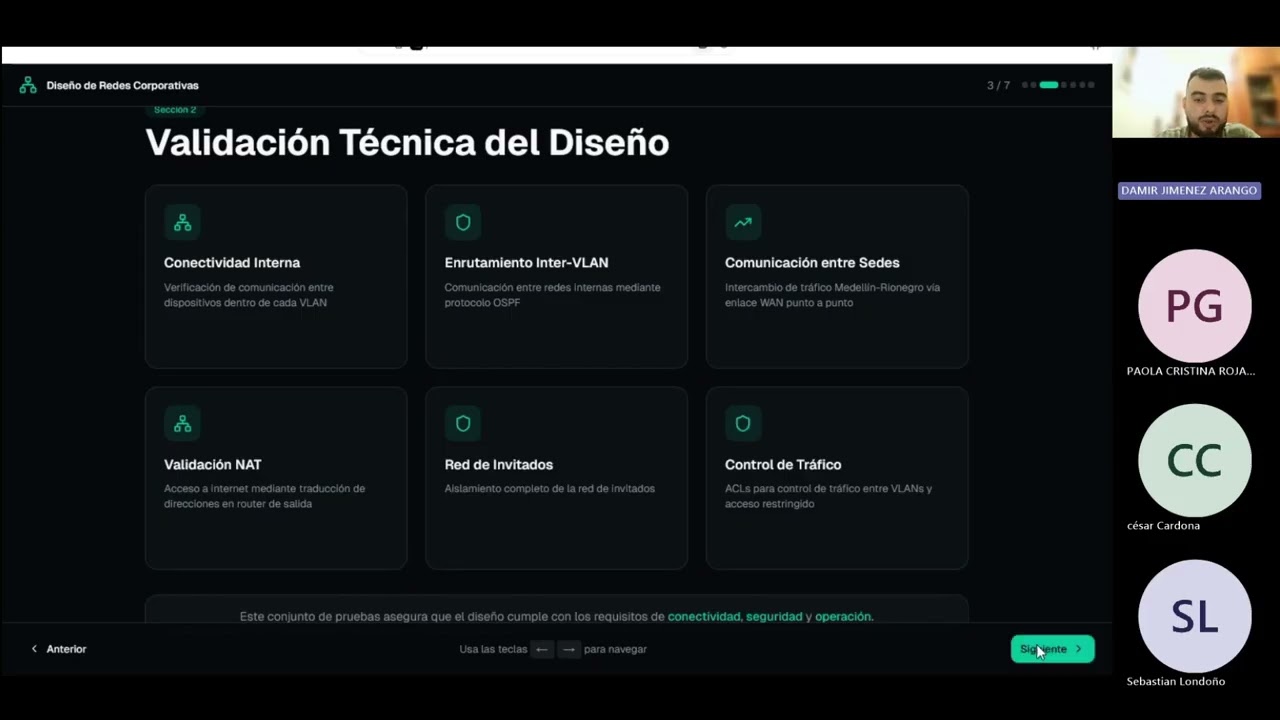This screenshot has width=1280, height=720.
Task: Select the presenter's webcam video thumbnail
Action: click(x=1196, y=92)
